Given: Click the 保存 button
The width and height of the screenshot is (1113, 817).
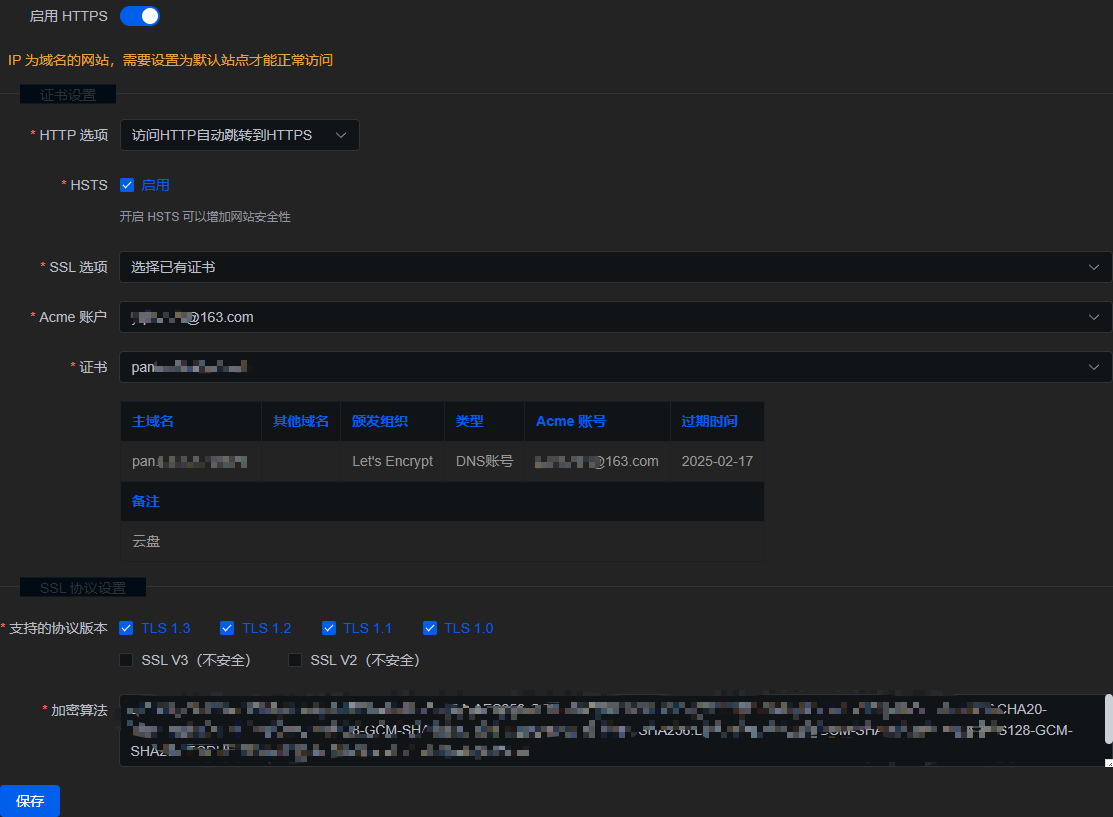Looking at the screenshot, I should pyautogui.click(x=30, y=801).
